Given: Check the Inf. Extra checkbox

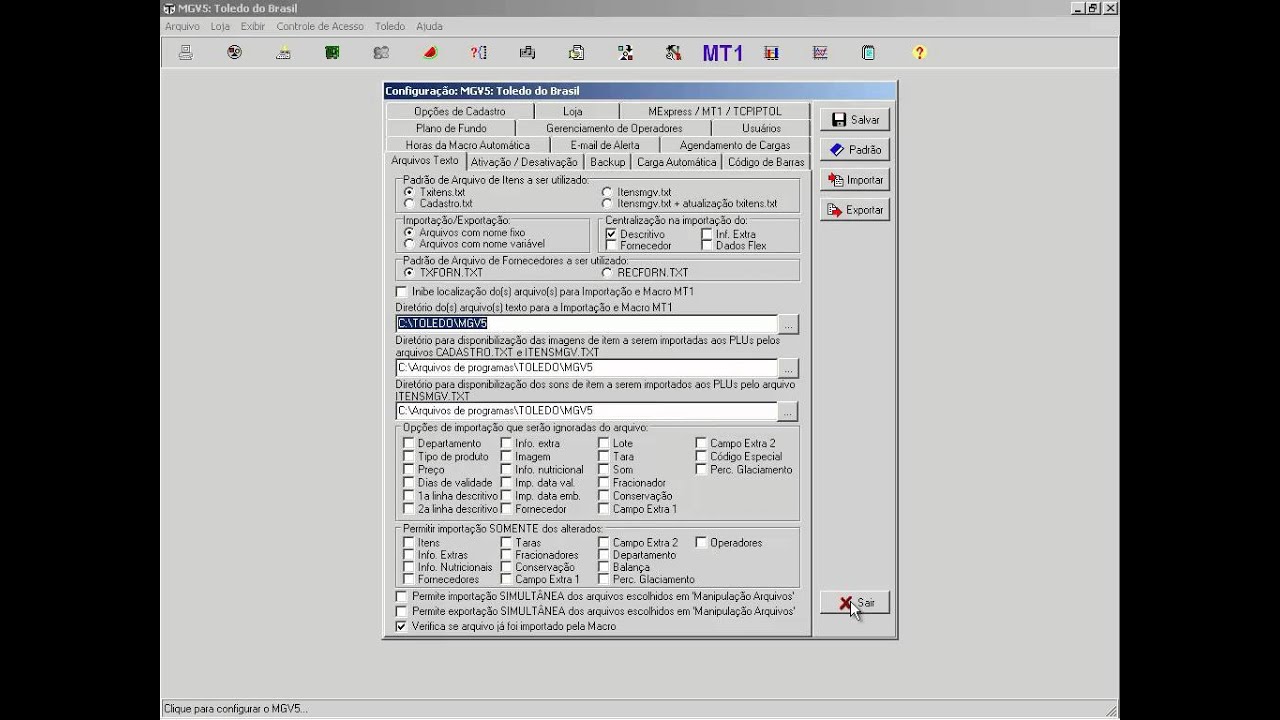Looking at the screenshot, I should (x=707, y=234).
